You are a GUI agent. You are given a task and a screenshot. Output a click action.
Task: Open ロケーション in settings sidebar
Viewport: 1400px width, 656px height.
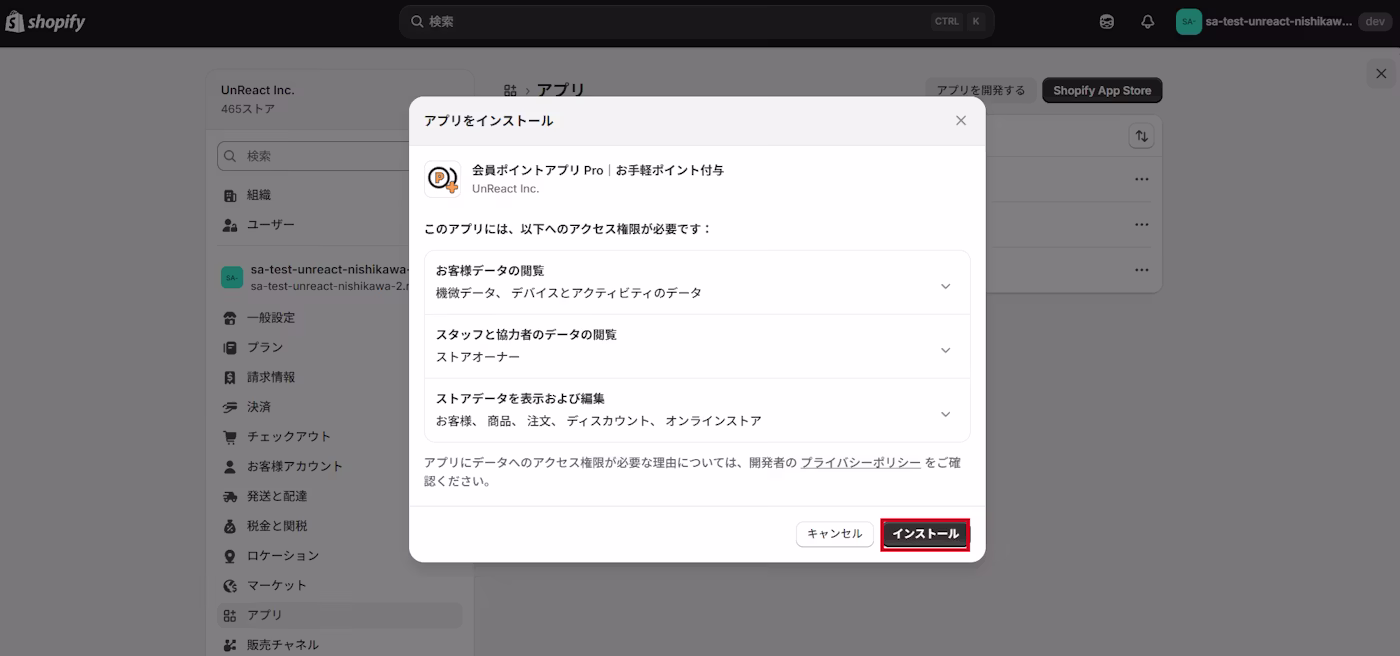[339, 556]
